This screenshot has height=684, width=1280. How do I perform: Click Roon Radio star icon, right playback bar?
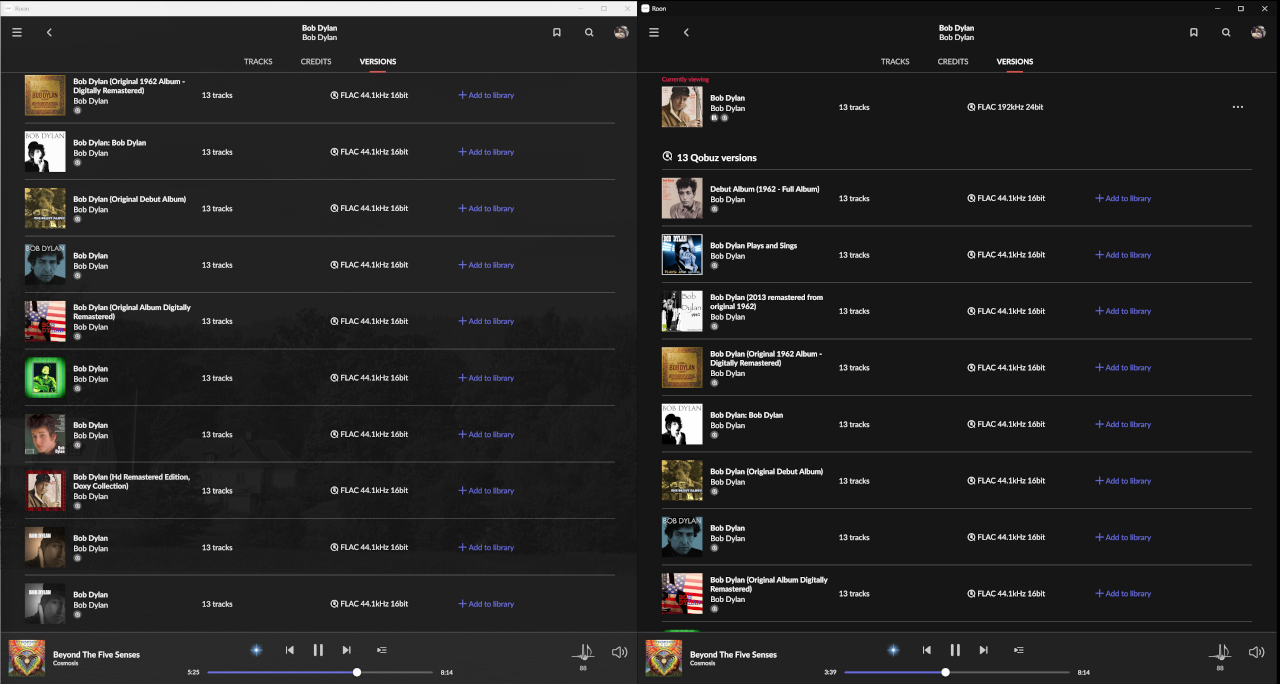pos(893,650)
